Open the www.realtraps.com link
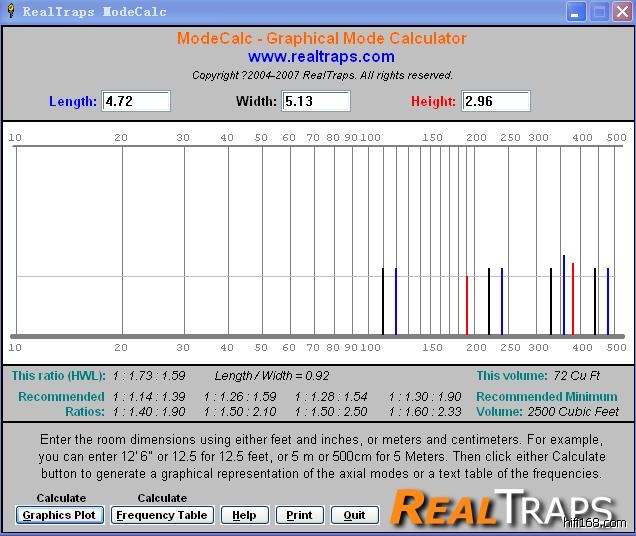636x536 pixels. (x=321, y=57)
